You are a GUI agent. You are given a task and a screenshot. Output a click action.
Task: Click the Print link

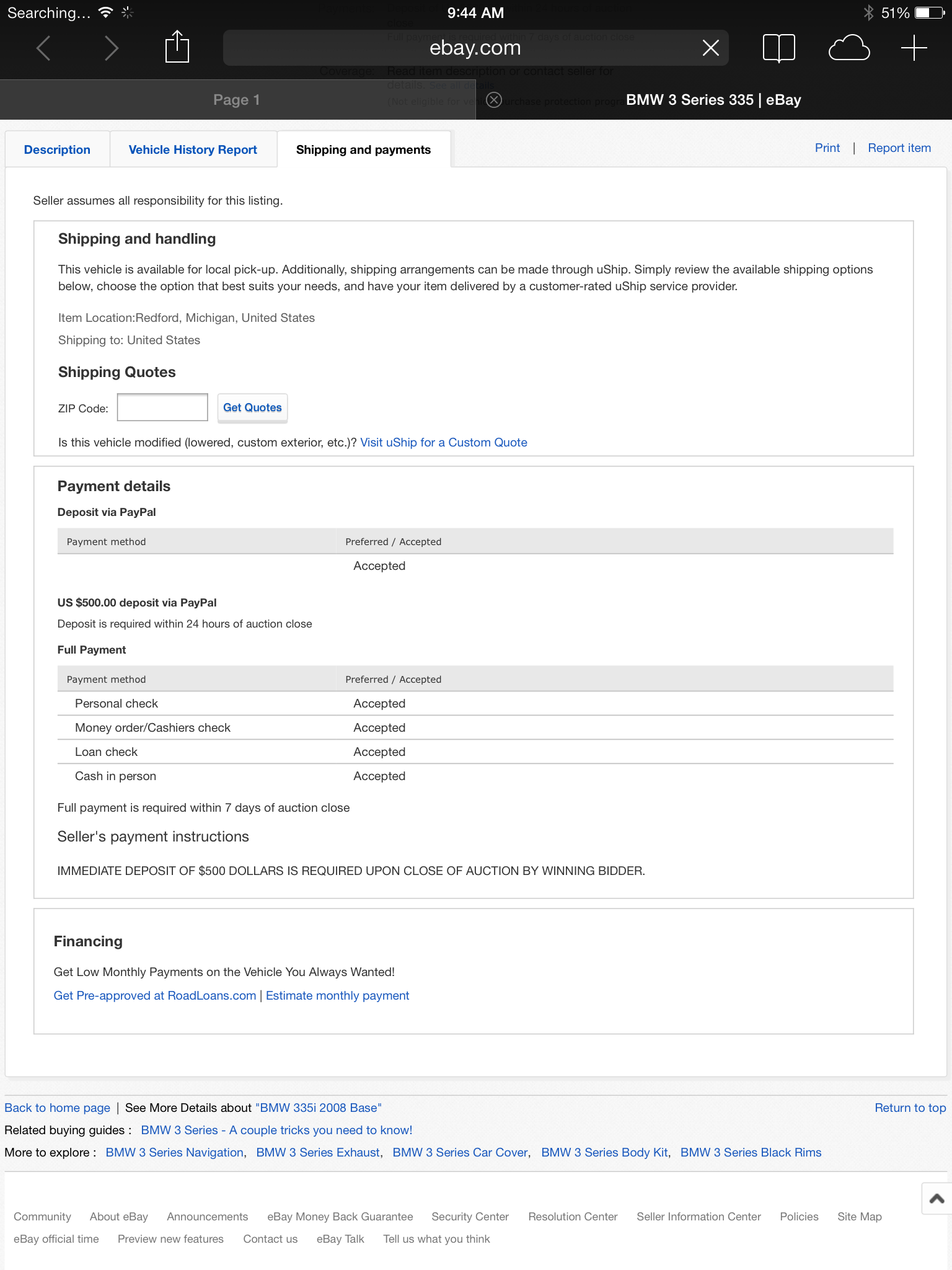pos(827,148)
